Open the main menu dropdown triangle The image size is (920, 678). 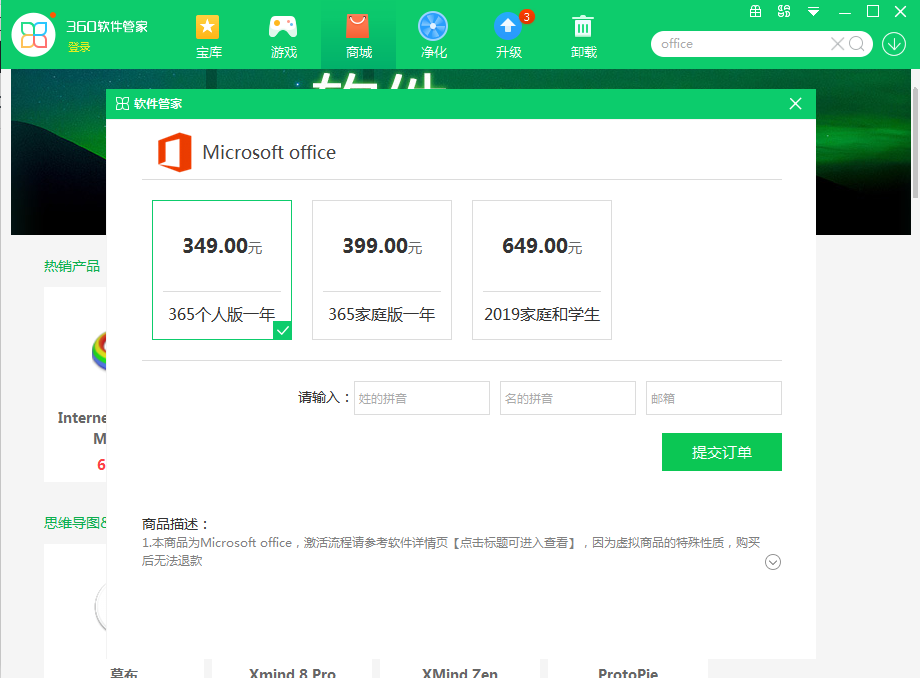click(x=813, y=12)
